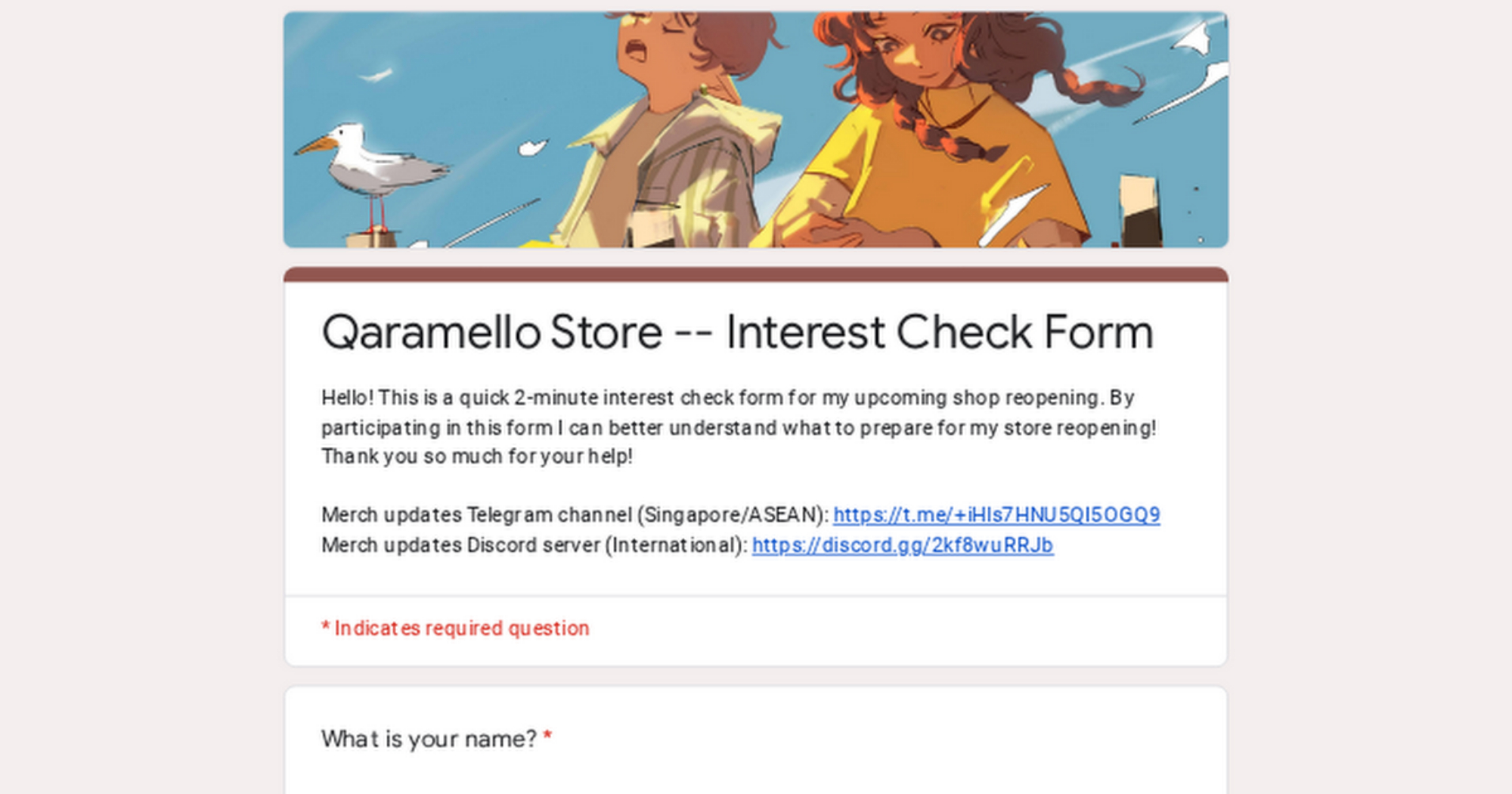
Task: Click "Merch updates Telegram channel" label text
Action: pyautogui.click(x=476, y=515)
